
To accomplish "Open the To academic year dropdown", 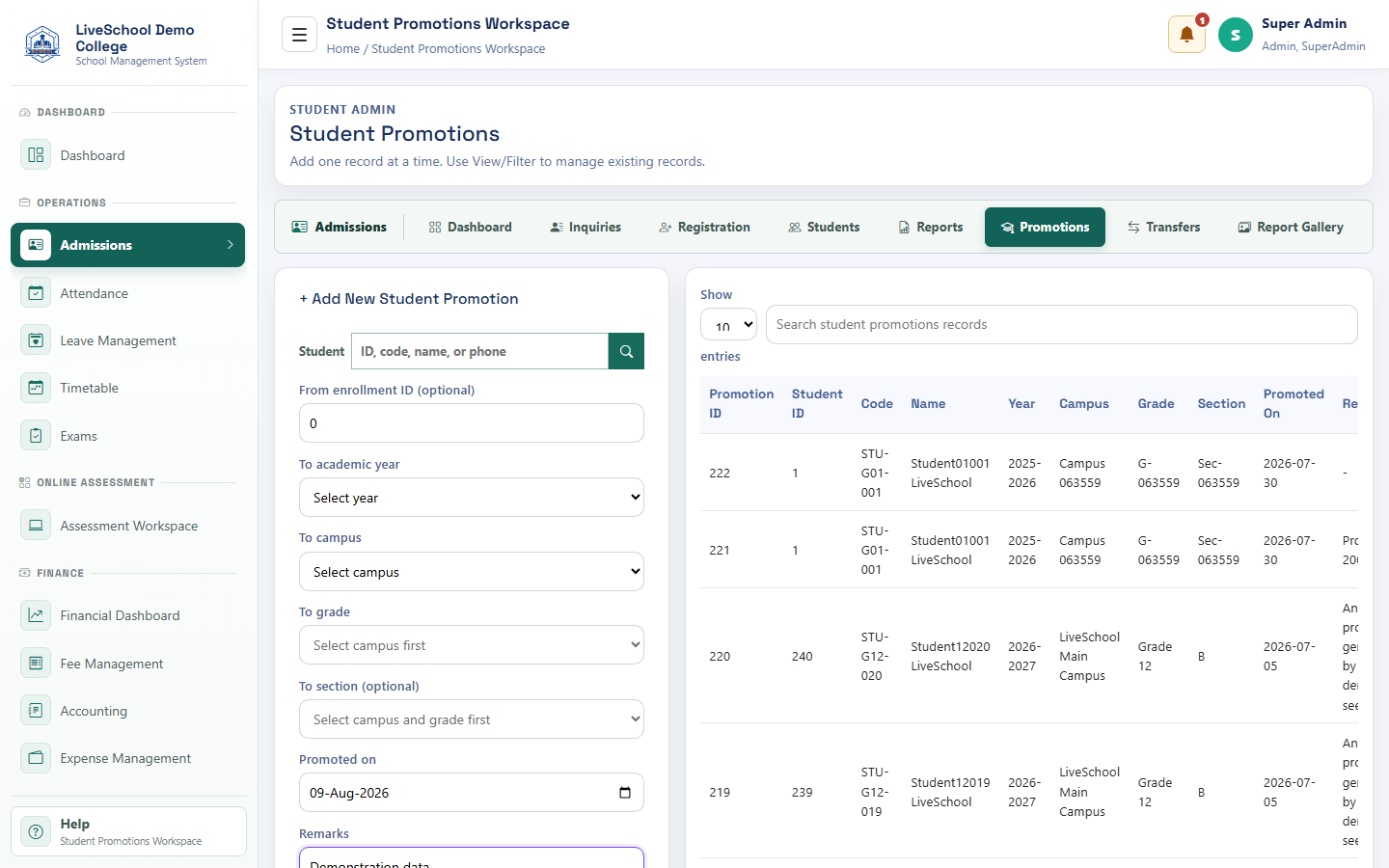I will 472,498.
